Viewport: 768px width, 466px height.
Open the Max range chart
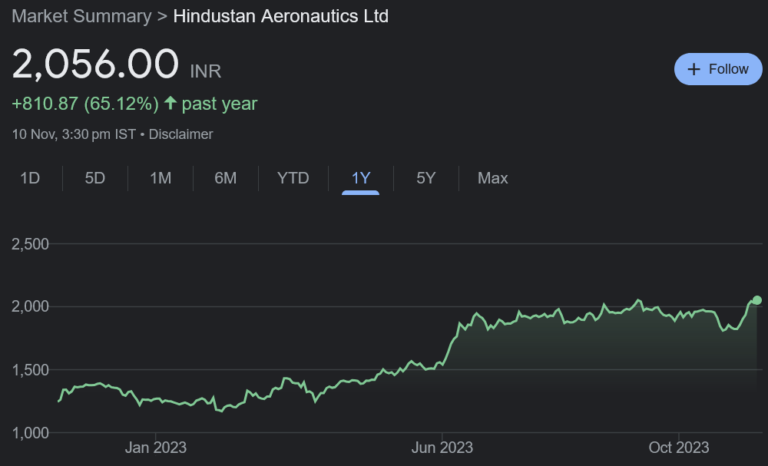(x=492, y=178)
